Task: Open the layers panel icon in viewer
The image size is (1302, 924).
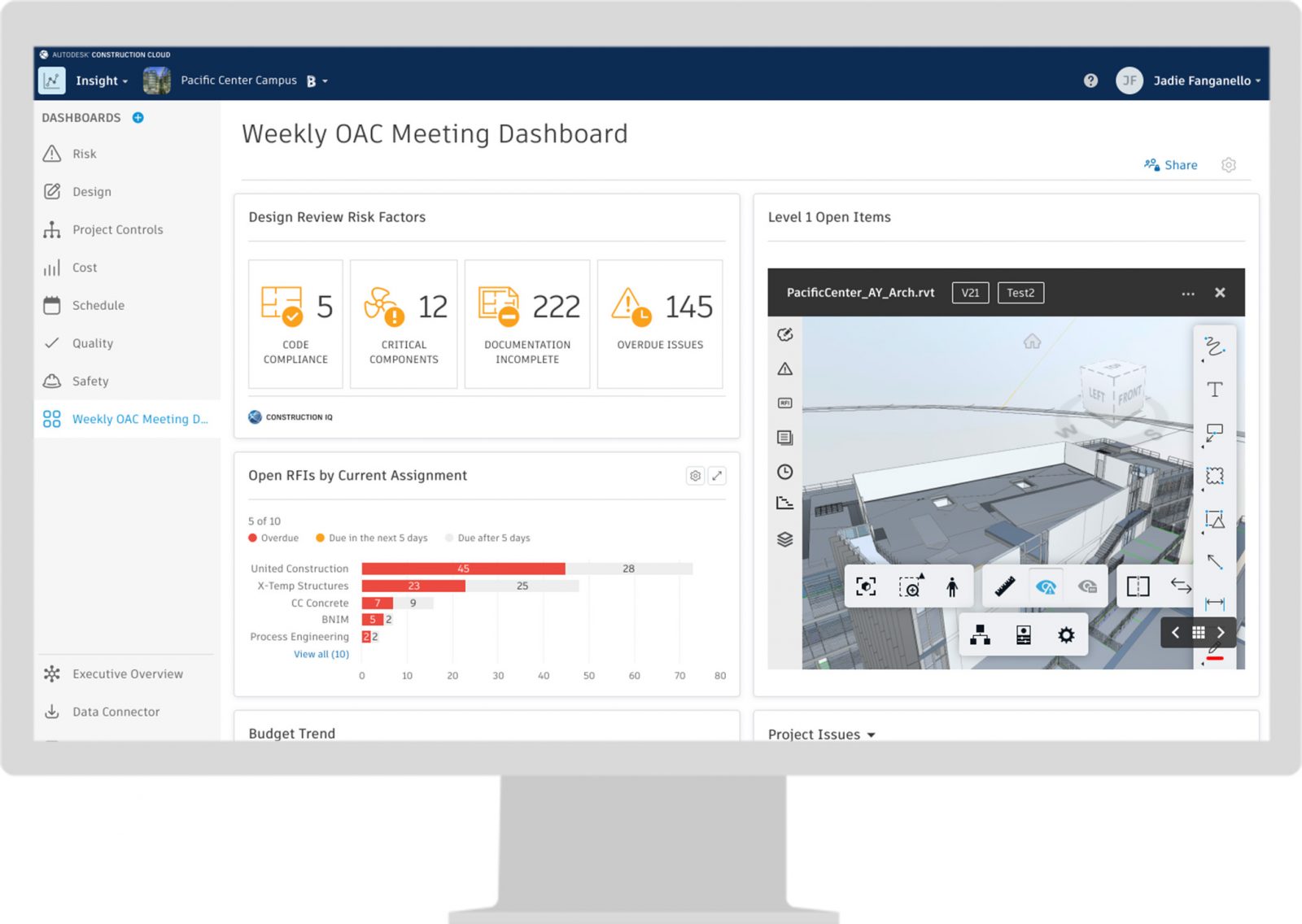Action: (784, 539)
